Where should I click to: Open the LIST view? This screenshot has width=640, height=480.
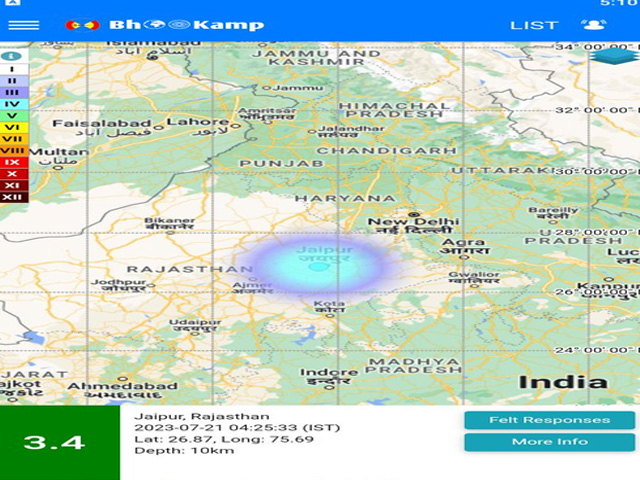pyautogui.click(x=534, y=25)
